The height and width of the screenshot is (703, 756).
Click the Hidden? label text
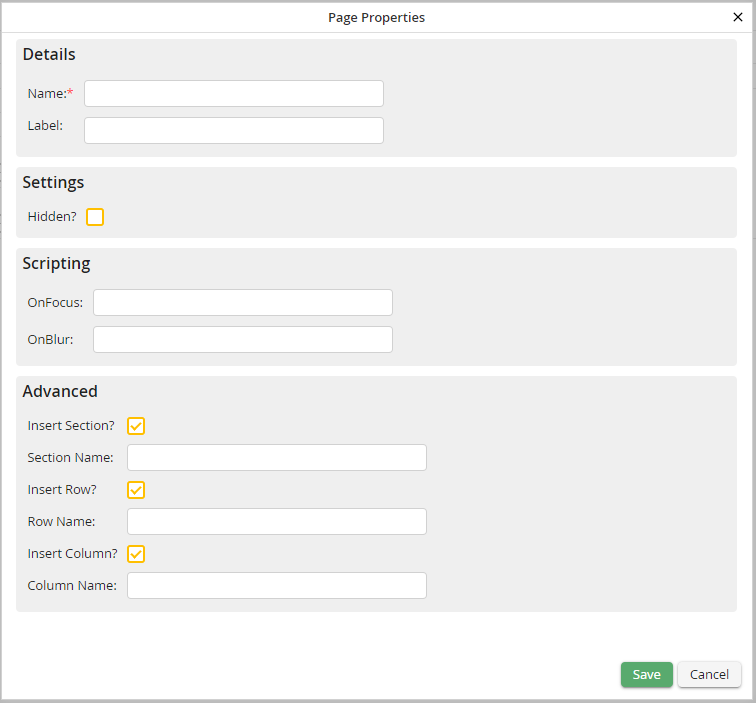click(x=52, y=217)
